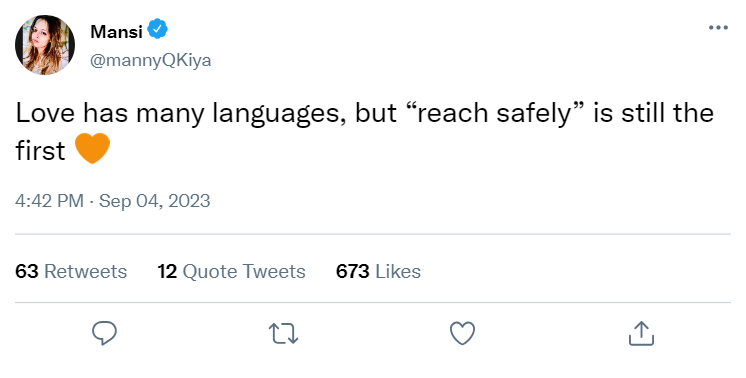Screen dimensions: 746x378
Task: Open the three-dot more options menu
Action: click(718, 28)
